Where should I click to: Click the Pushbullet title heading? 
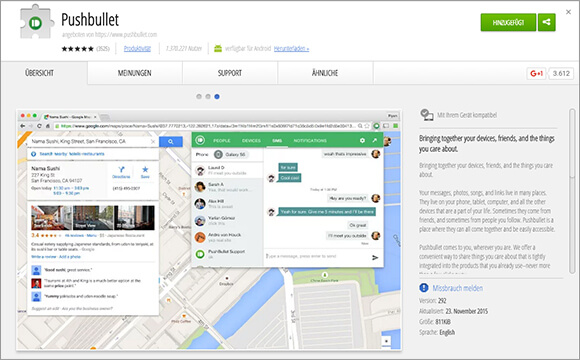(90, 19)
